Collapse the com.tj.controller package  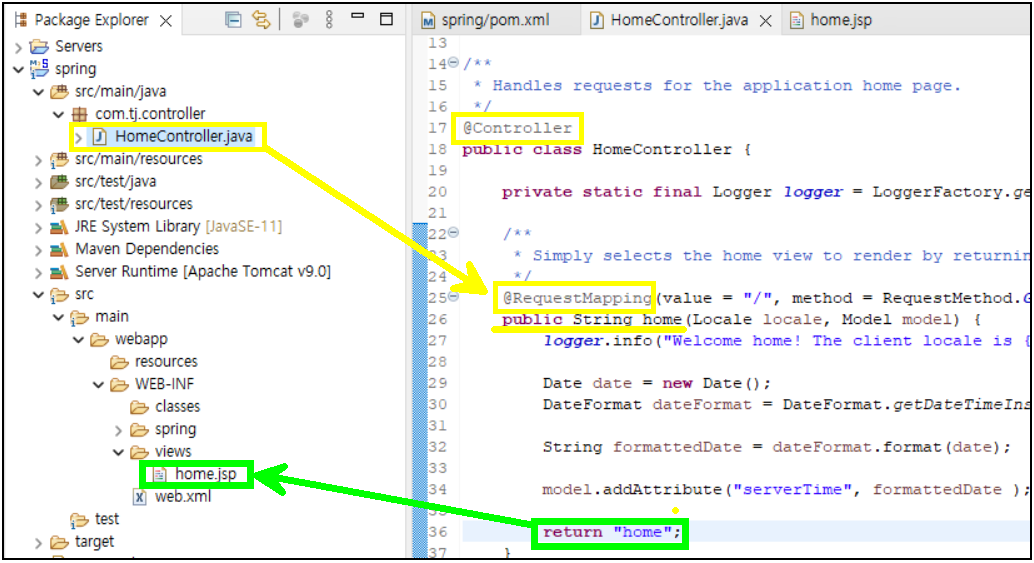pyautogui.click(x=58, y=114)
